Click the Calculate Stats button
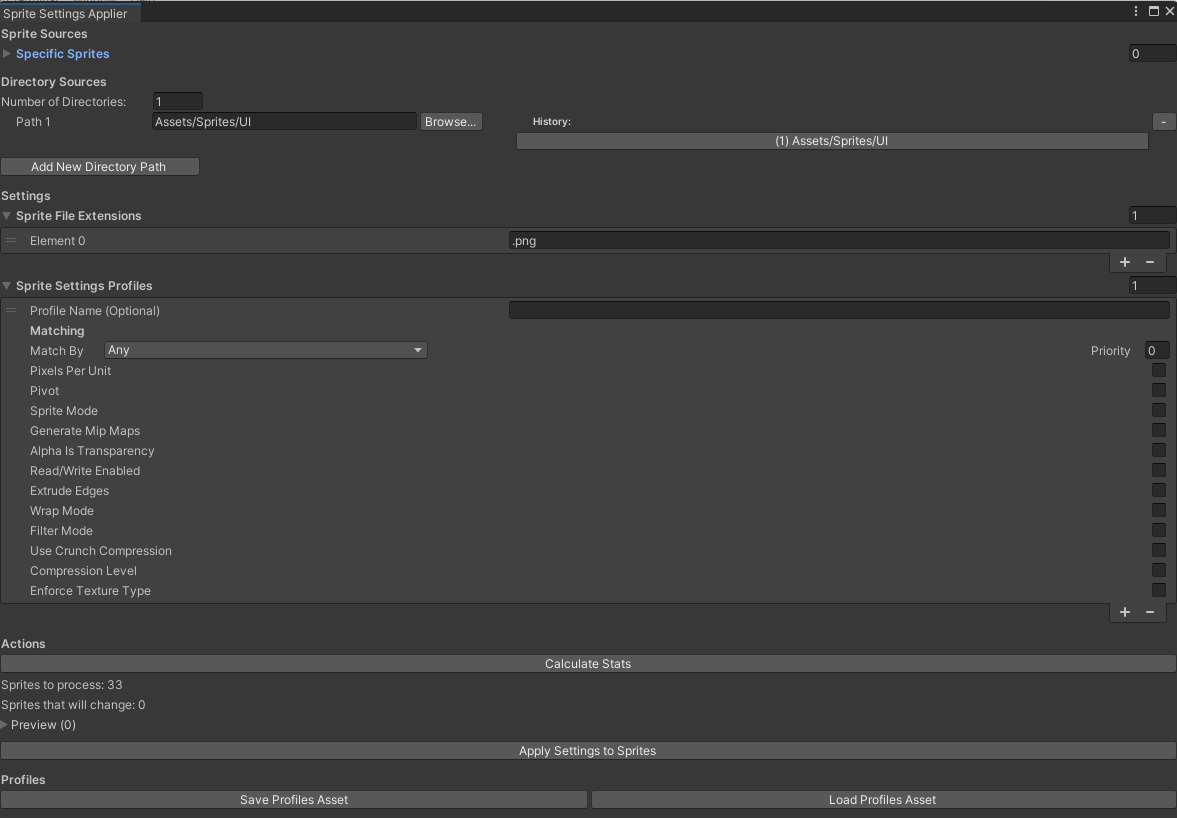The height and width of the screenshot is (818, 1177). click(588, 663)
